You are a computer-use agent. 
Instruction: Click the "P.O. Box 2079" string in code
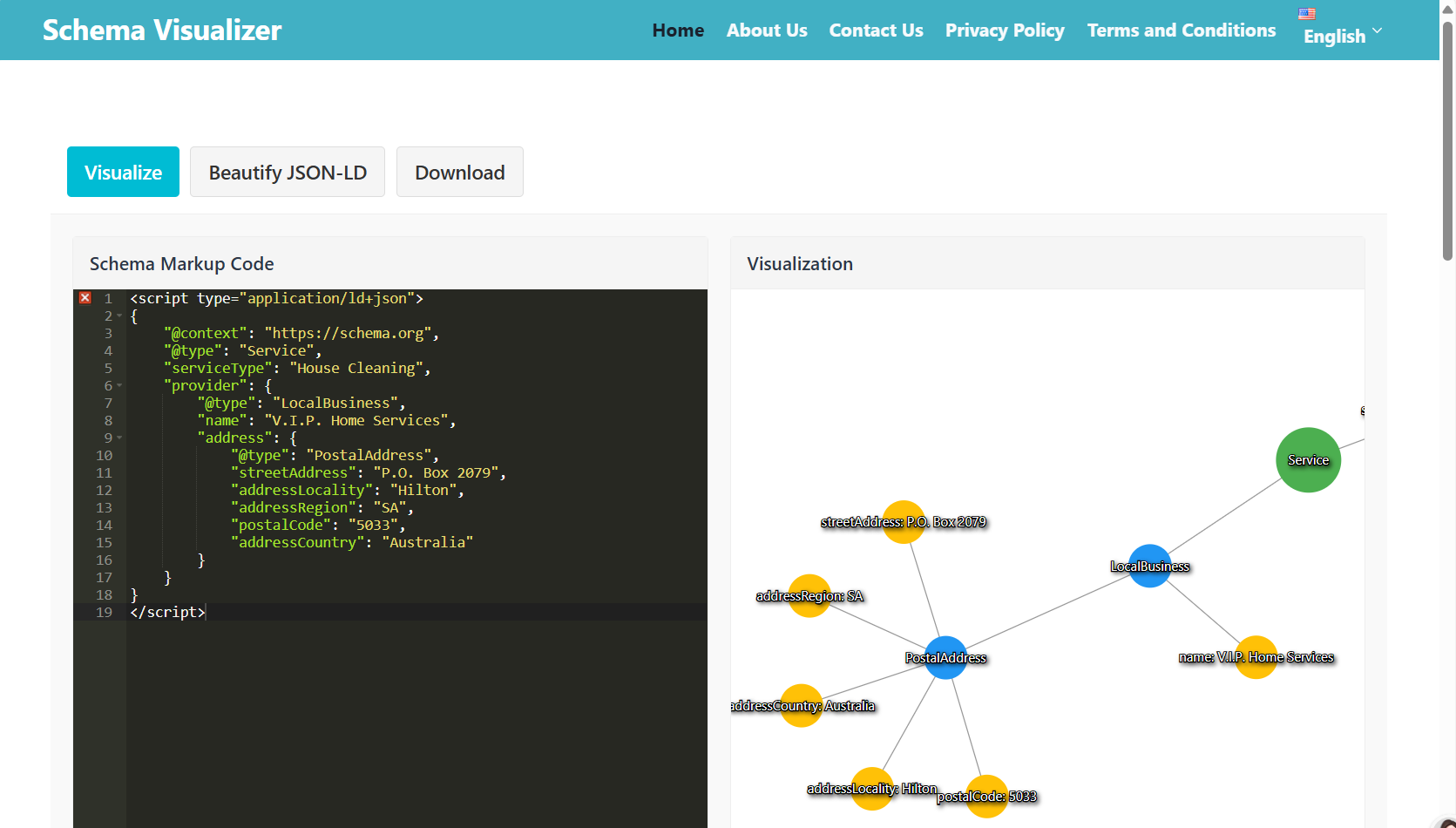[x=437, y=472]
